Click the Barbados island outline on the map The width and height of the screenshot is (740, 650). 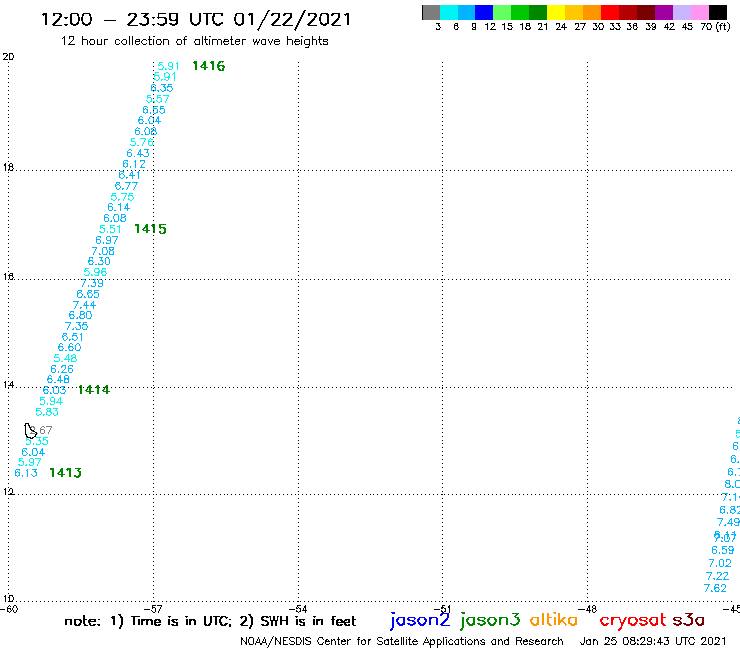(x=30, y=431)
